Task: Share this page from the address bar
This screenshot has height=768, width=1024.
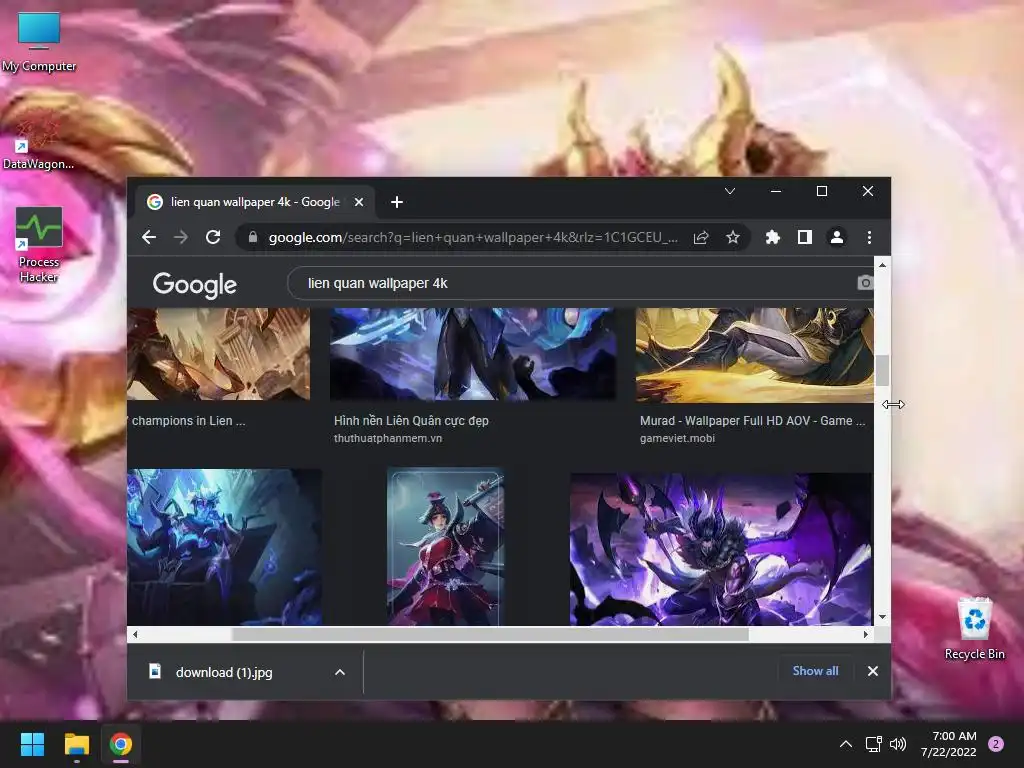Action: (x=701, y=237)
